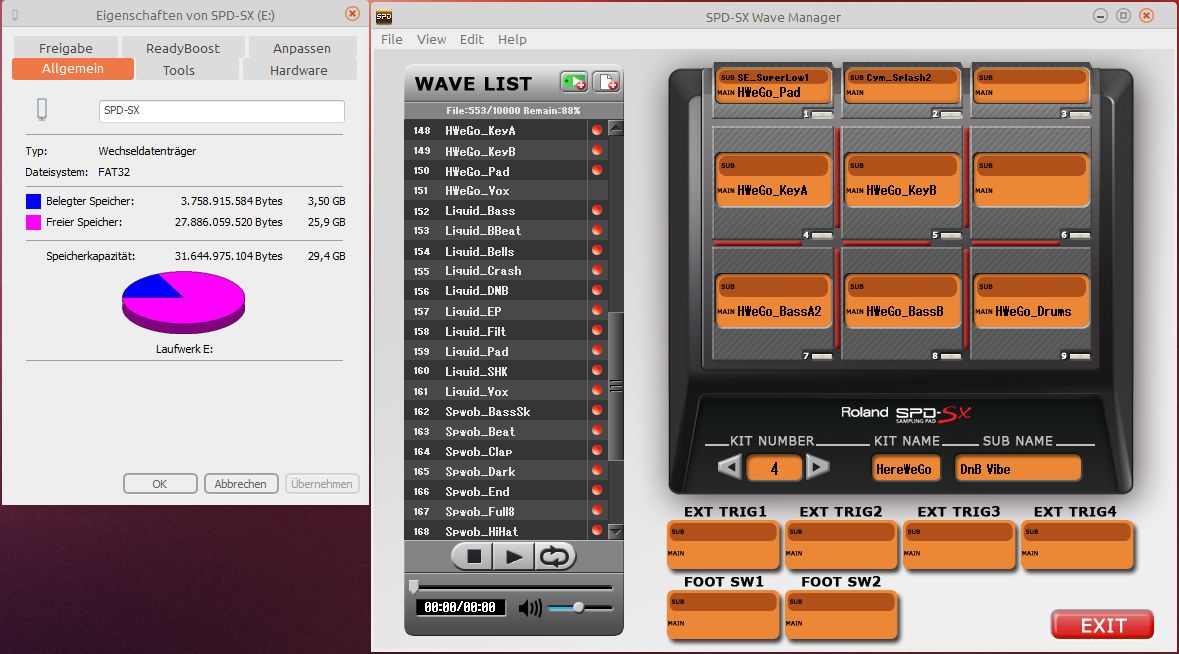This screenshot has height=654, width=1179.
Task: Select the EXT TRIG3 MAIN slot
Action: 959,554
